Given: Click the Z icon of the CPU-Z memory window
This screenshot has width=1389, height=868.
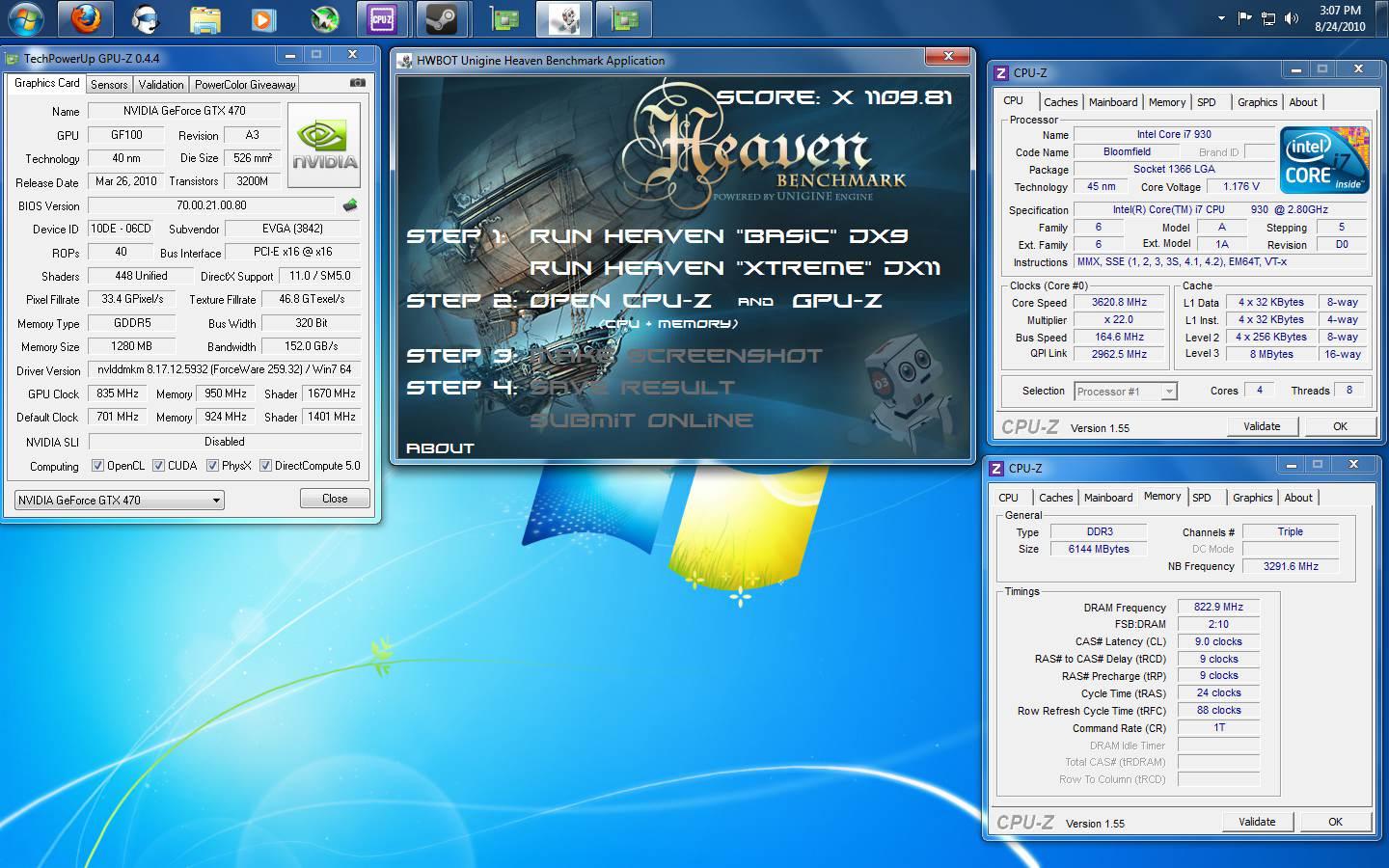Looking at the screenshot, I should click(996, 468).
